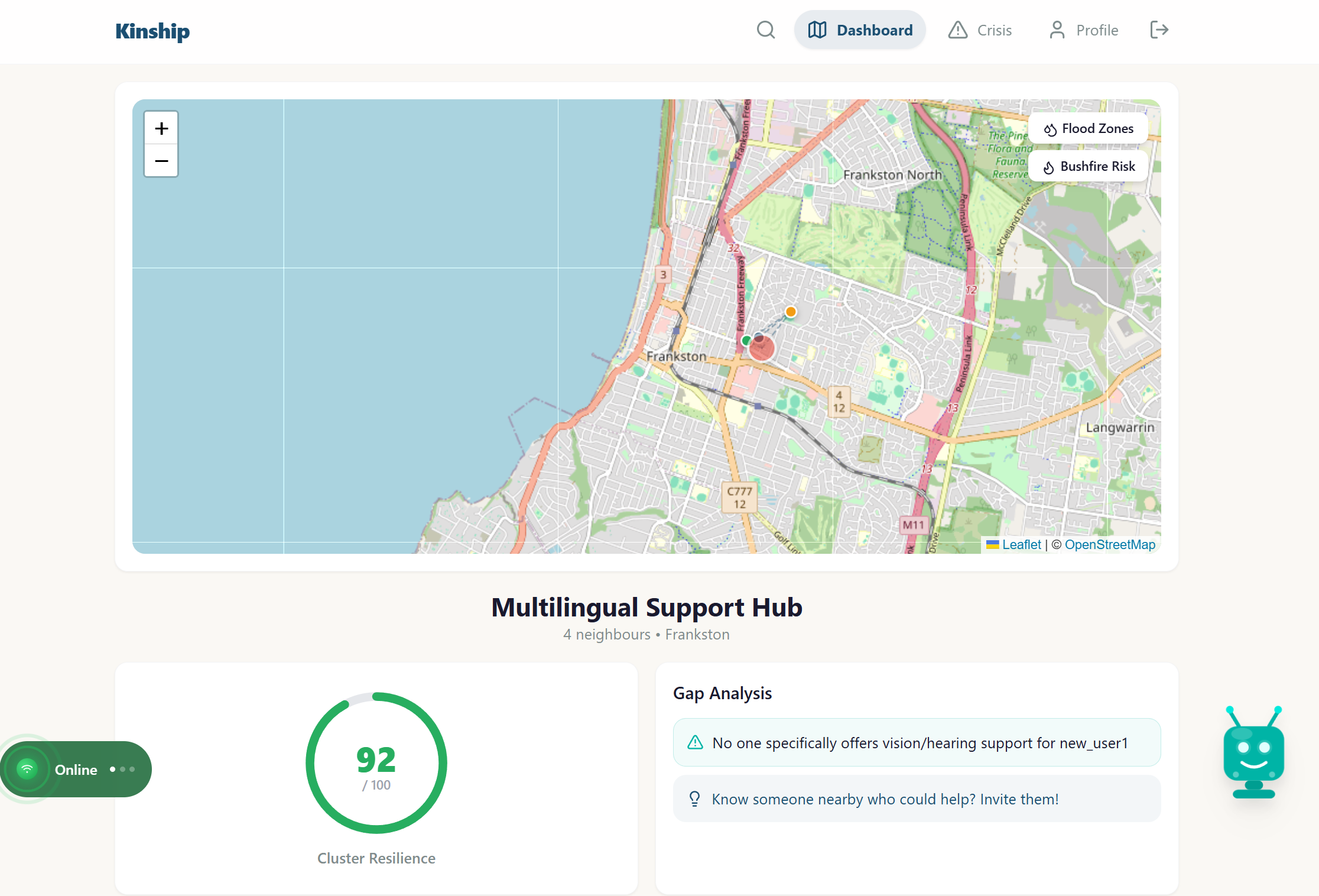Screen dimensions: 1319x896
Task: Expand the three dots on Online pill
Action: [122, 770]
